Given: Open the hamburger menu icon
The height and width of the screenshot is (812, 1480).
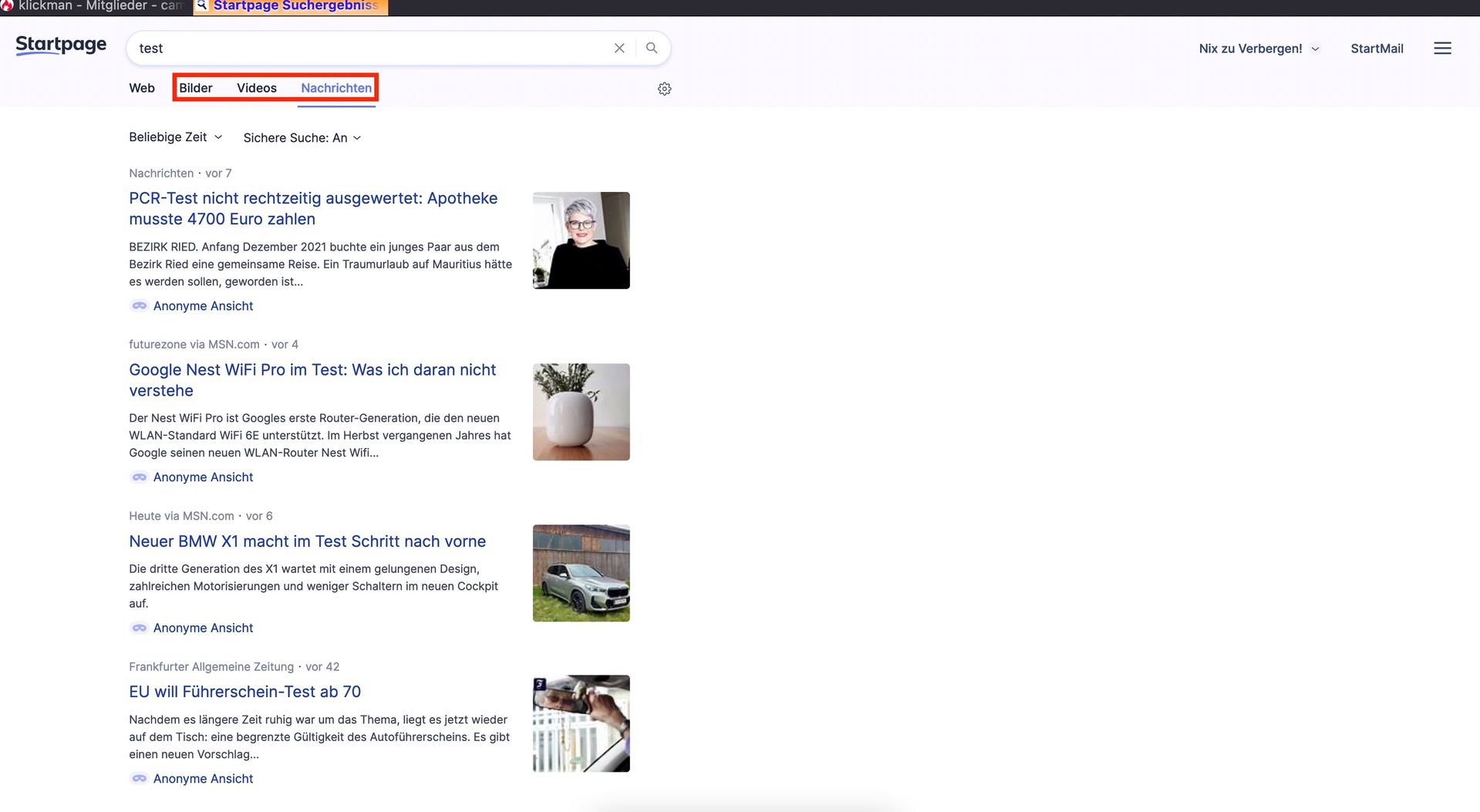Looking at the screenshot, I should (x=1442, y=49).
